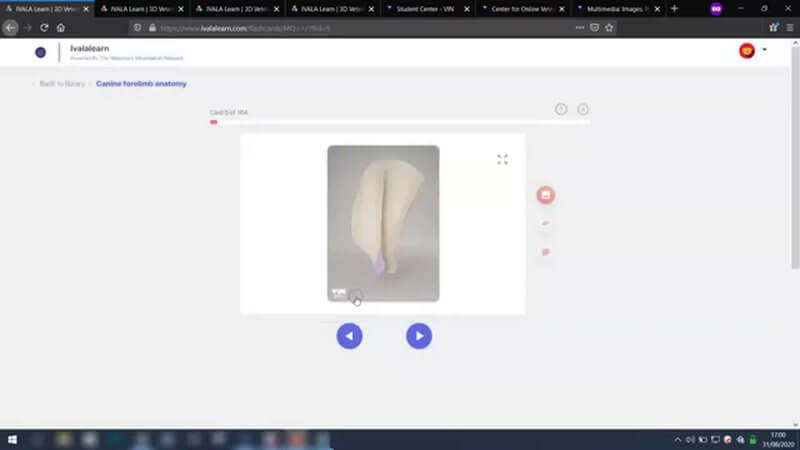Select the canine forelimb 3D model image

(x=383, y=223)
